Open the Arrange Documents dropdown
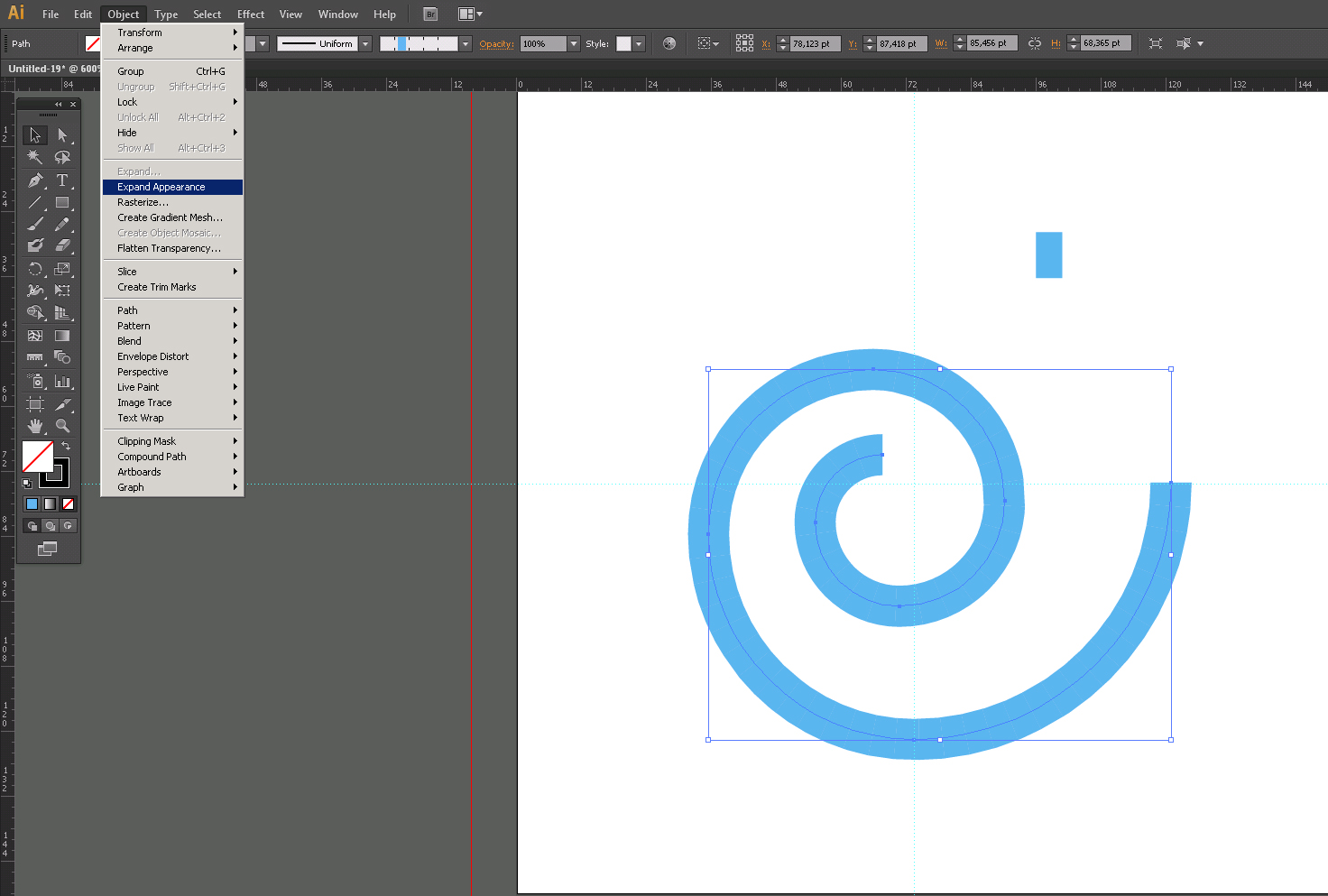1328x896 pixels. 470,14
